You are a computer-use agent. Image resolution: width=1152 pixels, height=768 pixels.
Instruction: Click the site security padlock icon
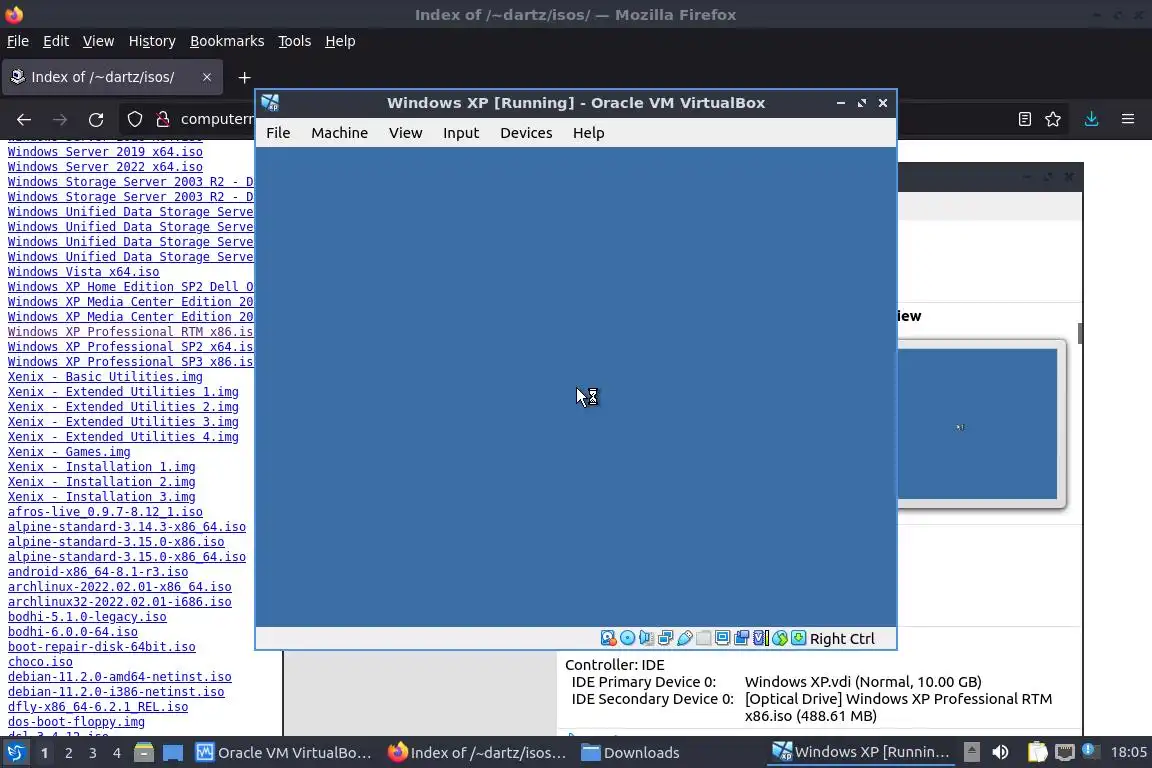tap(162, 119)
